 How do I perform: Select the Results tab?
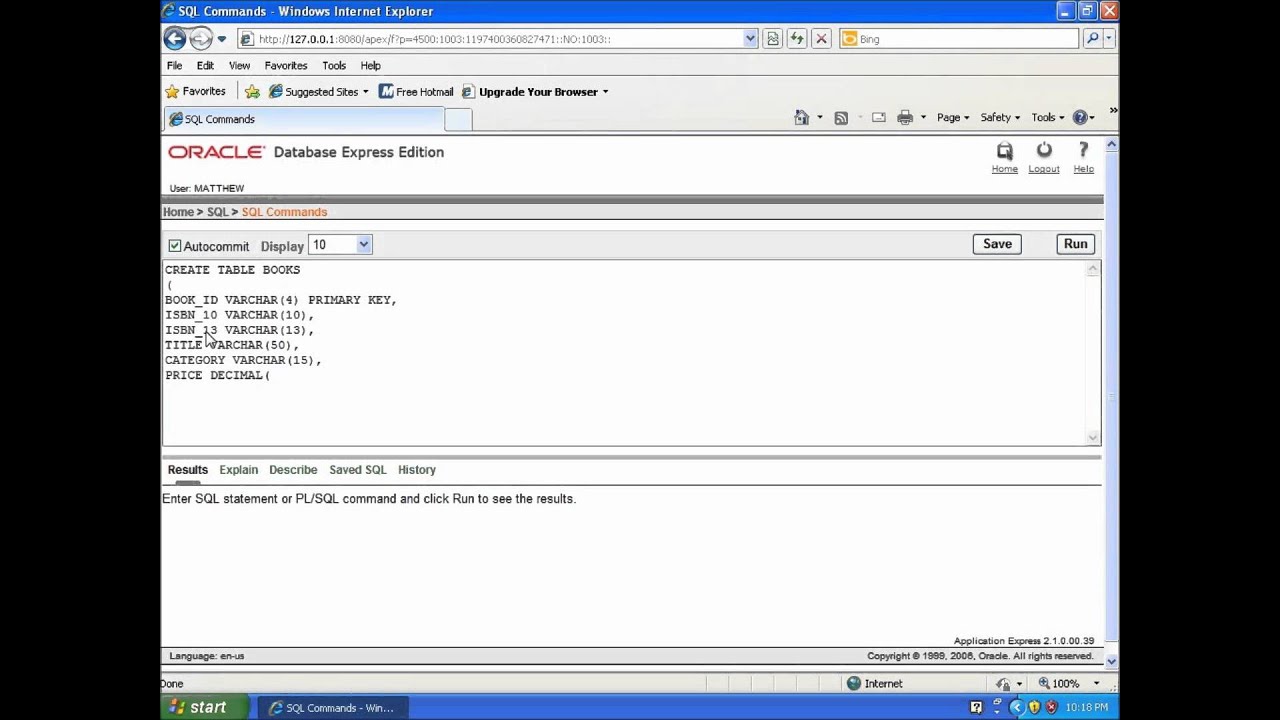point(188,470)
